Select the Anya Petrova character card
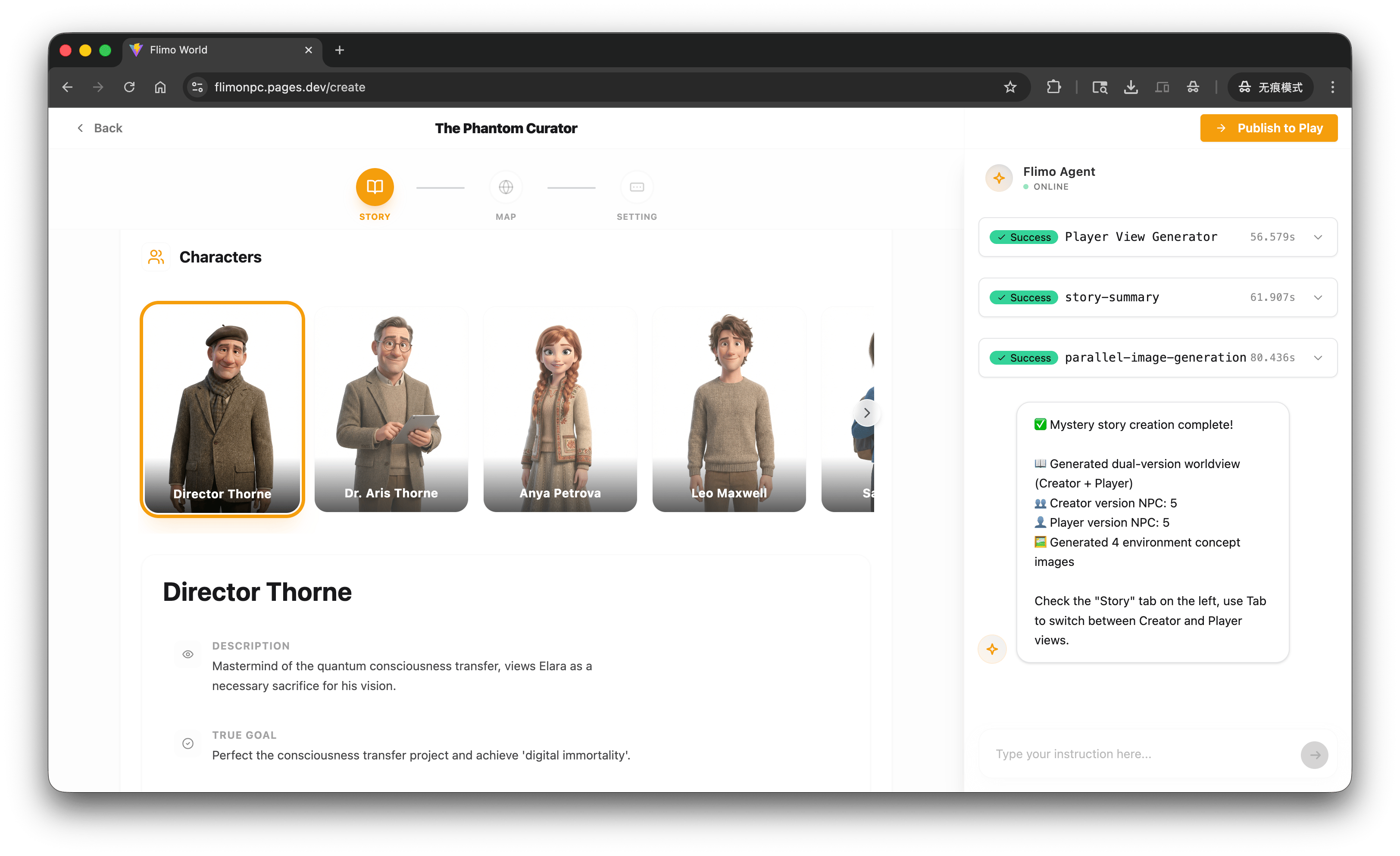This screenshot has width=1400, height=856. pos(559,409)
